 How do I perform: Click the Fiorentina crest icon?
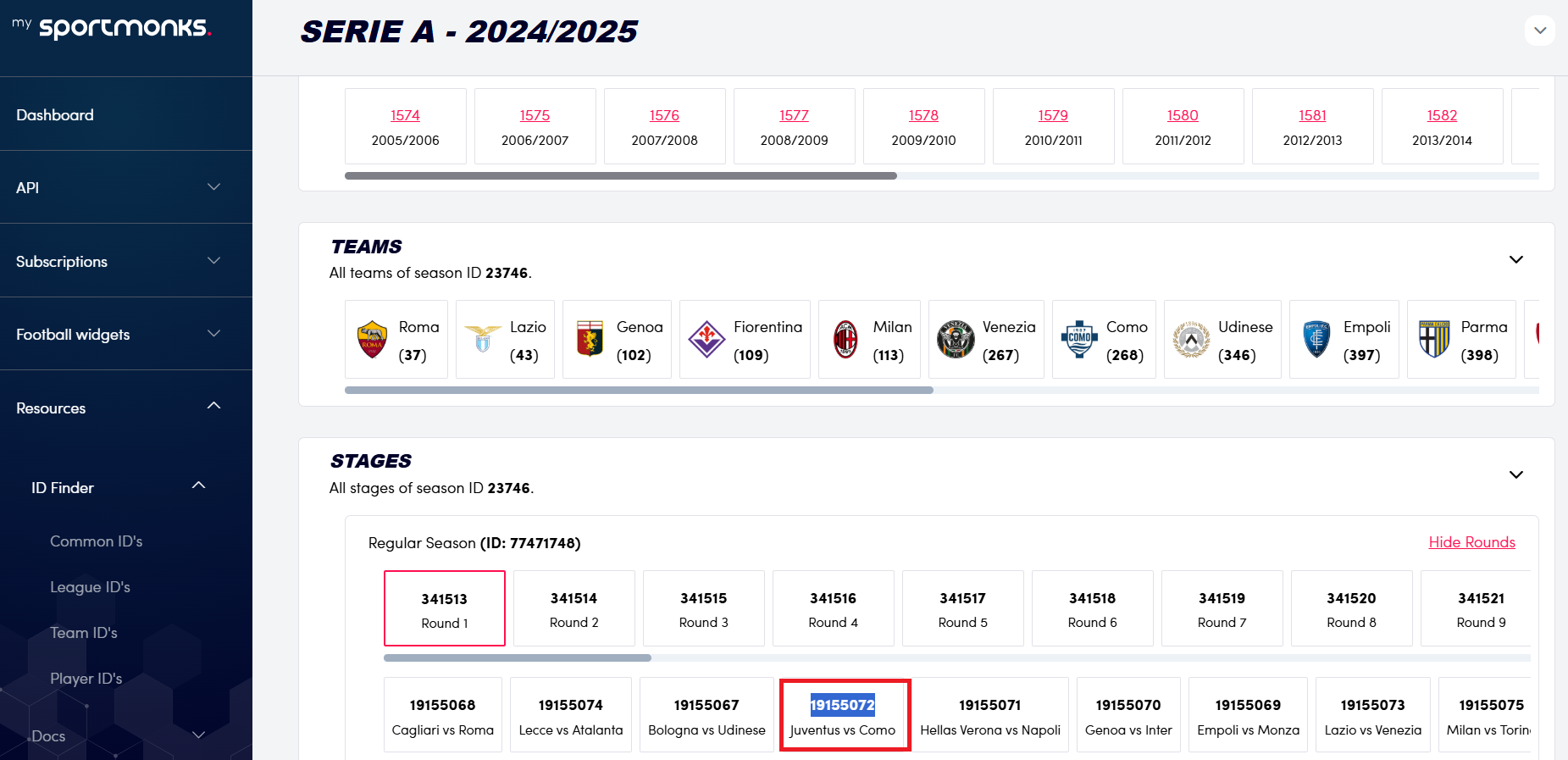pyautogui.click(x=706, y=340)
